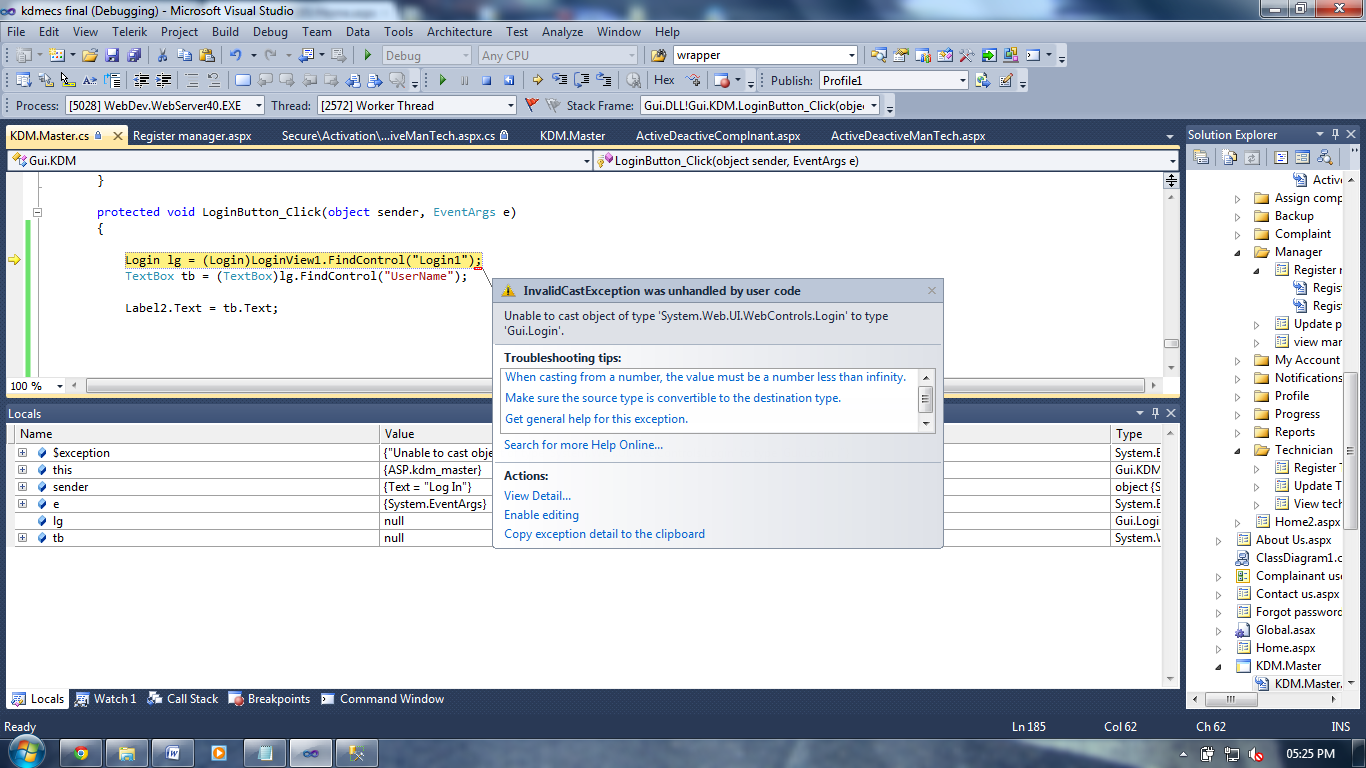This screenshot has width=1366, height=768.
Task: Click the Uncomment selected lines icon
Action: pyautogui.click(x=213, y=80)
